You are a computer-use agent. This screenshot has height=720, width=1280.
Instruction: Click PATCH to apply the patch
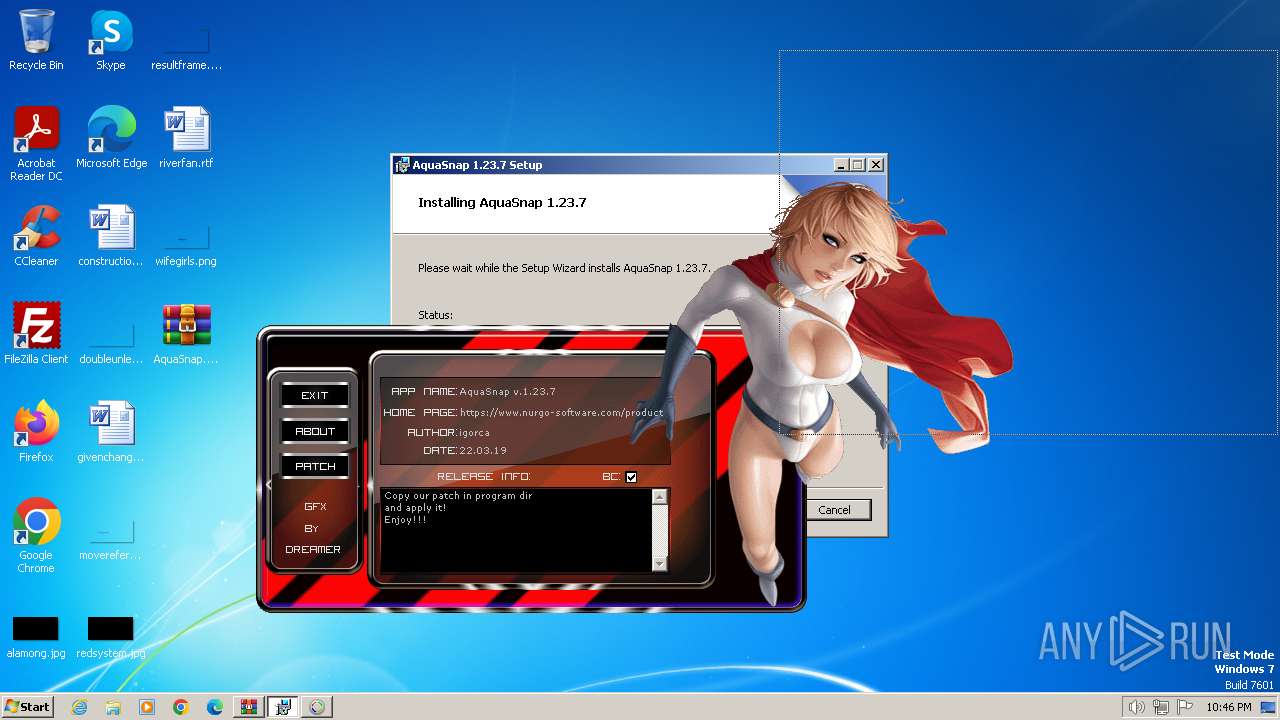[x=314, y=466]
